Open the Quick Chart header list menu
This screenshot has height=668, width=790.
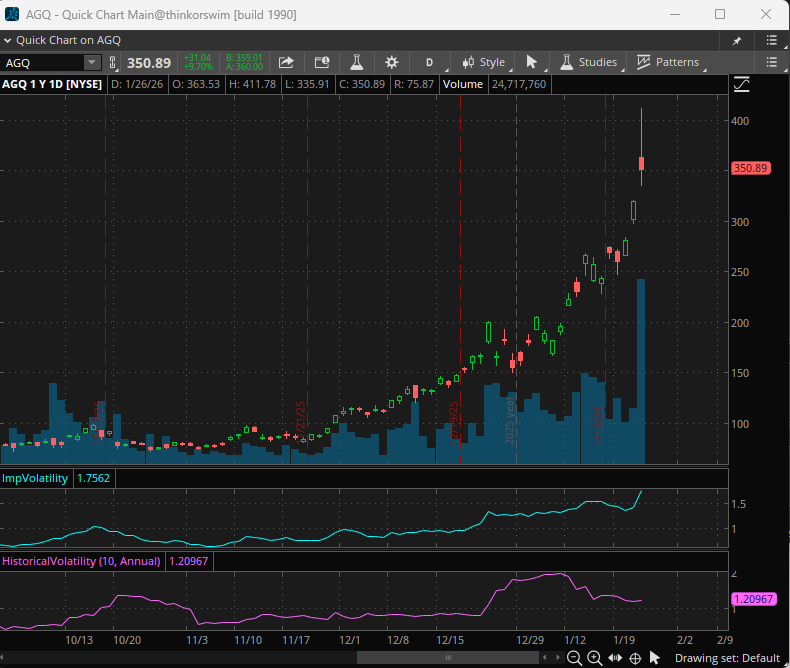tap(771, 40)
